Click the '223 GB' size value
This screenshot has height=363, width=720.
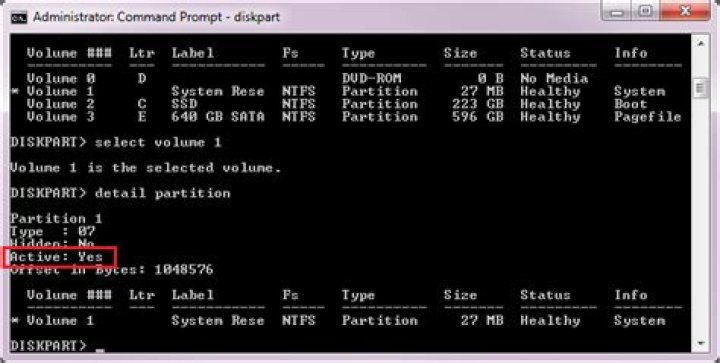[478, 104]
